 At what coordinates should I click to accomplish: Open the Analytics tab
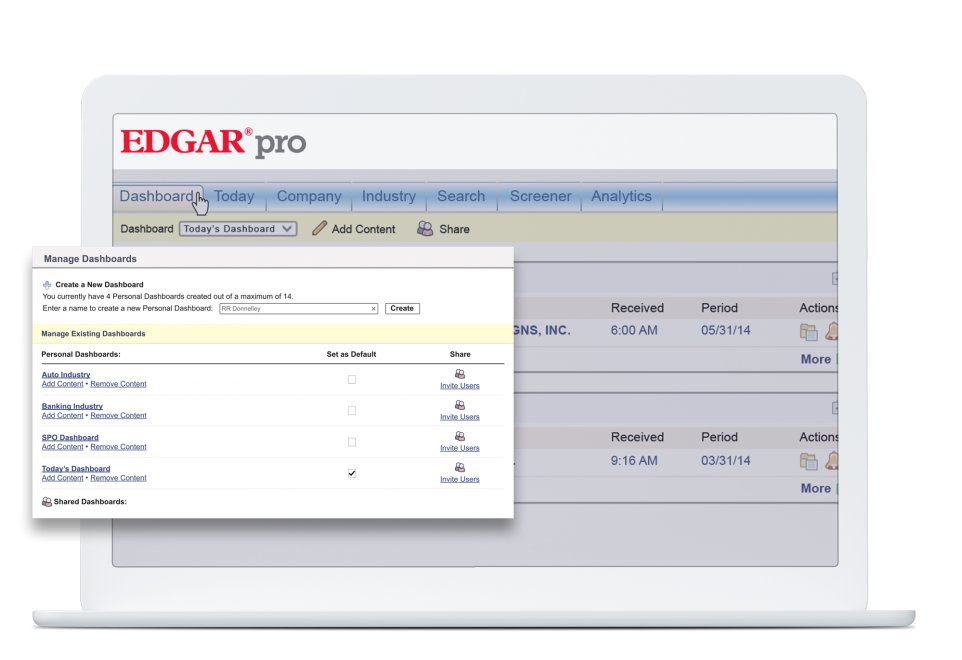click(x=621, y=197)
